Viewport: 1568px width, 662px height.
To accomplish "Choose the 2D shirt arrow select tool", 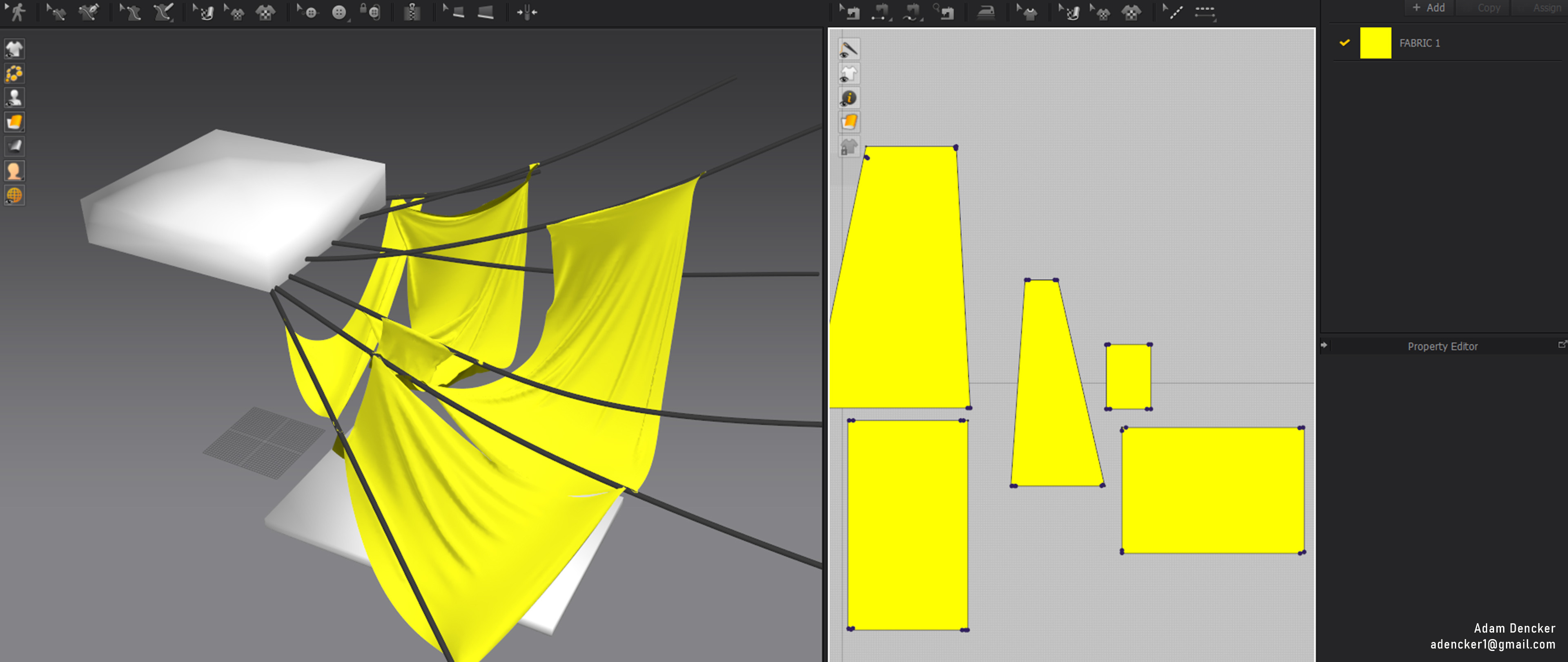I will 1027,11.
